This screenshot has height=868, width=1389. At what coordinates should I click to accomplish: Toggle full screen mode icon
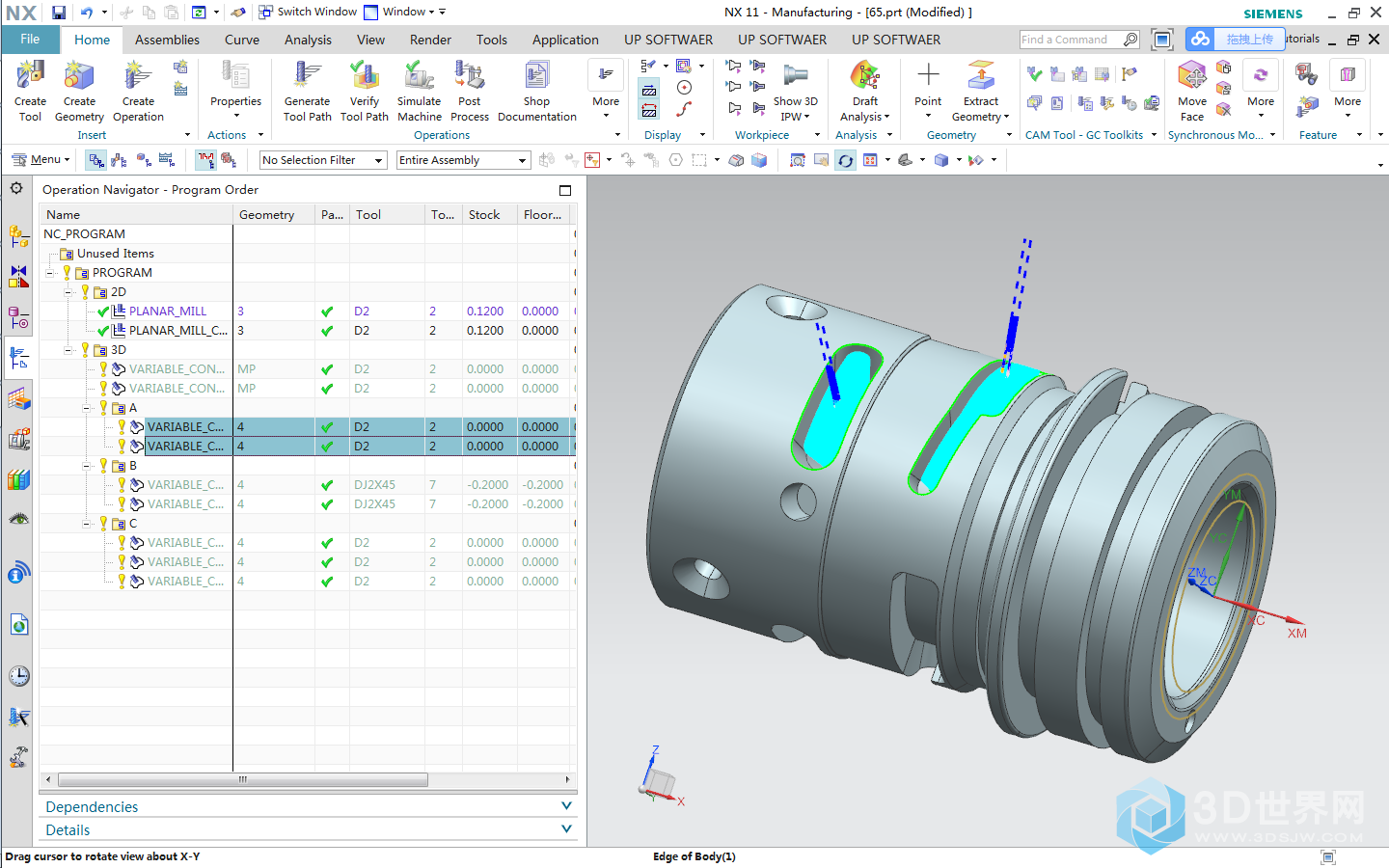[x=1162, y=40]
